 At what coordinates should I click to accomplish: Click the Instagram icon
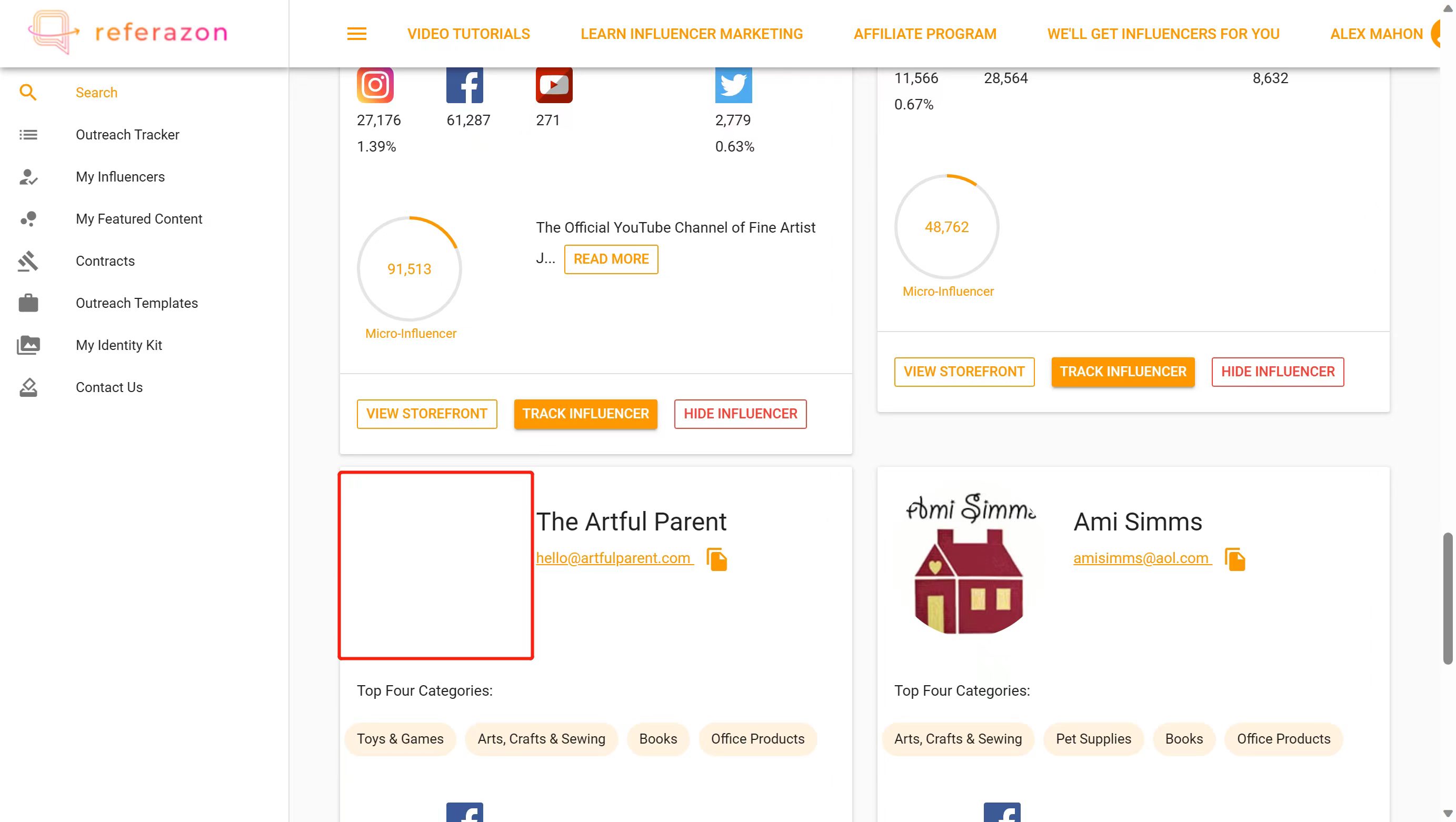pyautogui.click(x=375, y=85)
